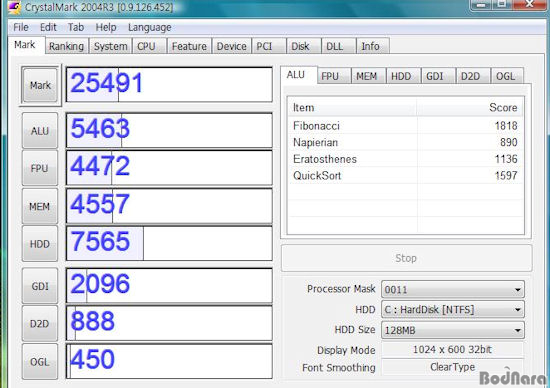Viewport: 550px width, 388px height.
Task: Show the GDI results sub-tab
Action: [438, 76]
